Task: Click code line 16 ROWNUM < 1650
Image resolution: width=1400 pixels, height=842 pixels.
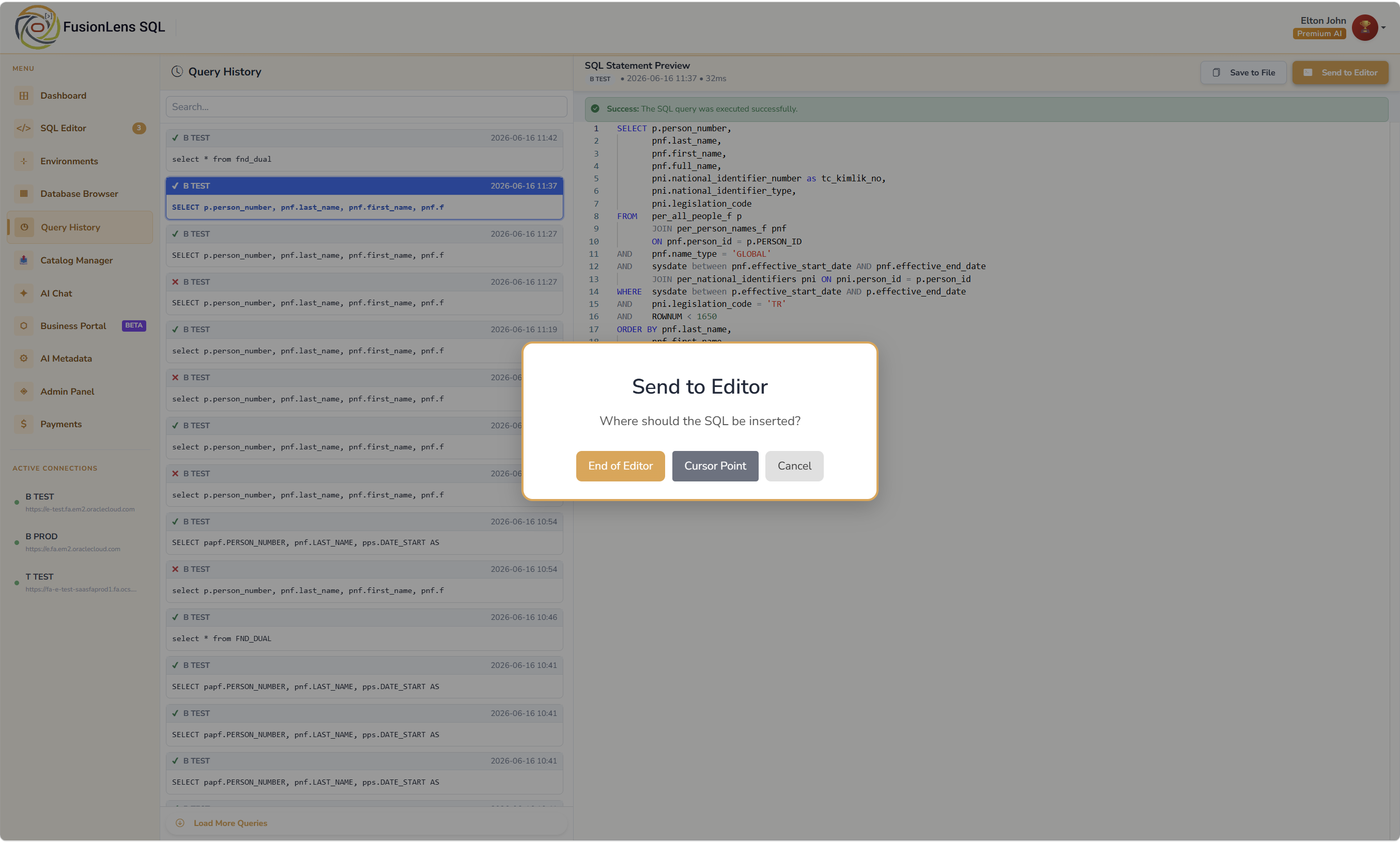Action: click(667, 317)
